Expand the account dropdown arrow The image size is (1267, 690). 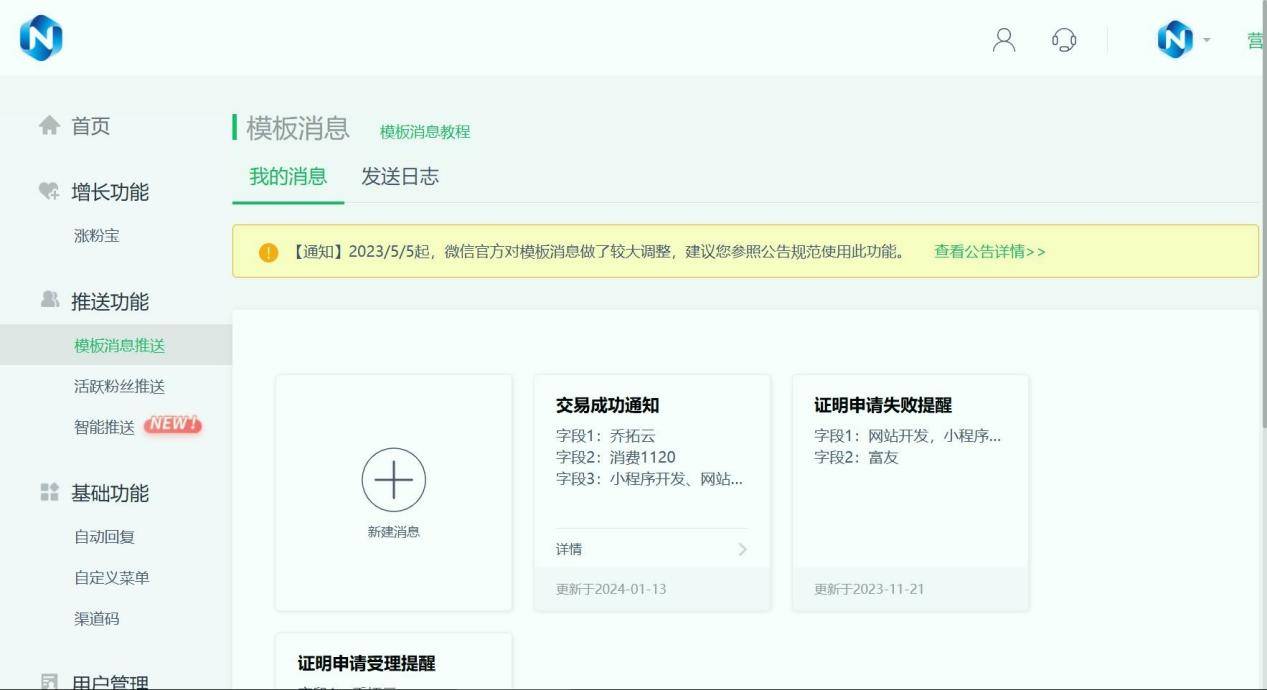[1207, 40]
